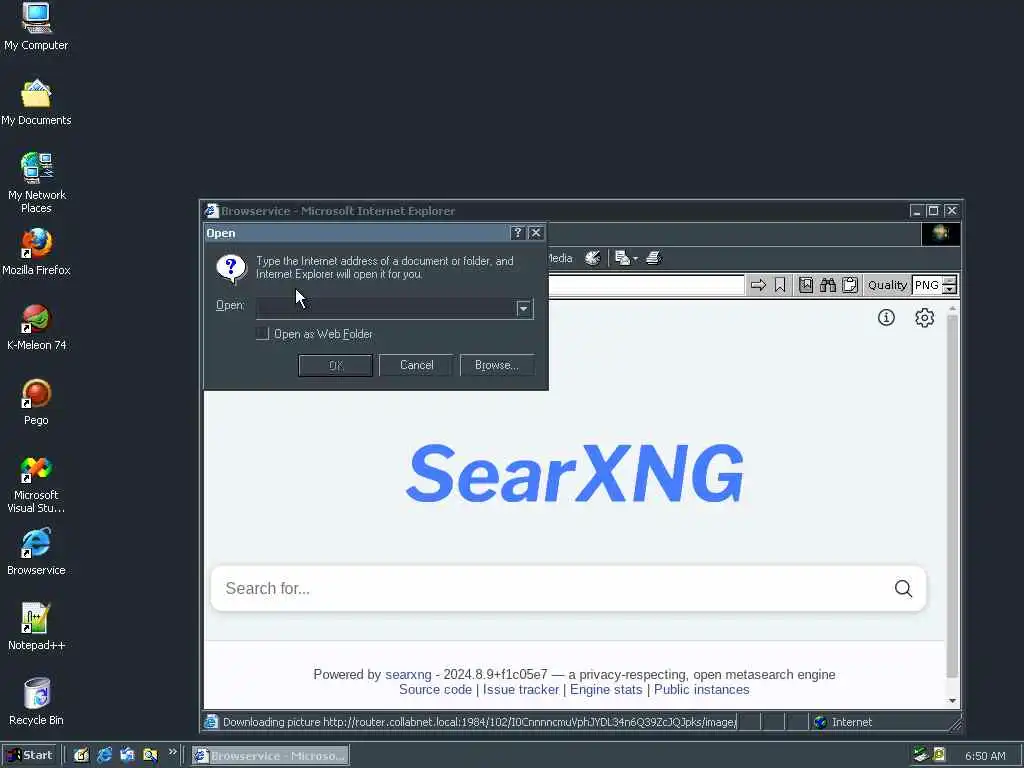Click the Quality PNG value field
1024x768 pixels.
tap(927, 285)
